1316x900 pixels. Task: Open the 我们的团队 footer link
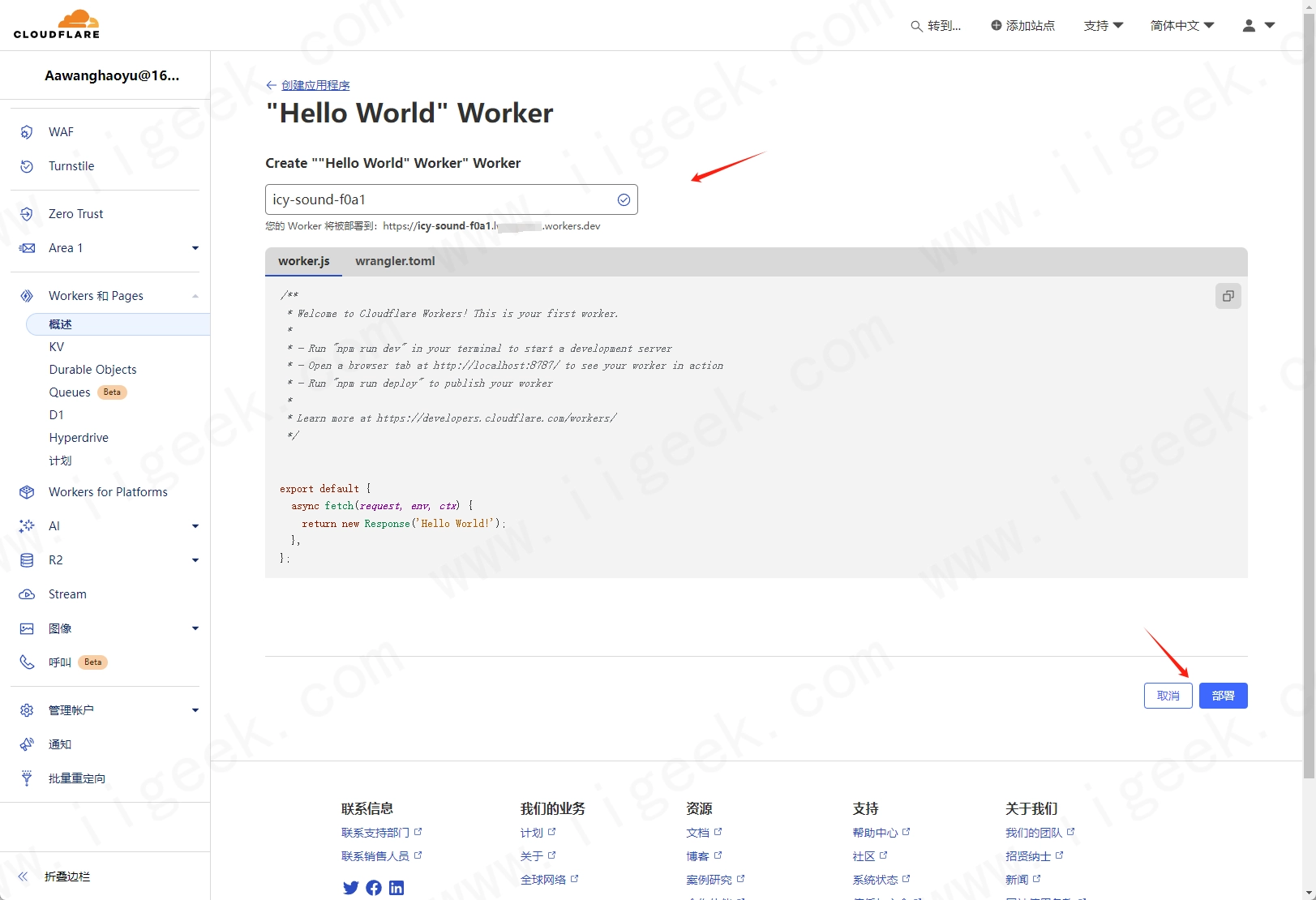(1040, 833)
